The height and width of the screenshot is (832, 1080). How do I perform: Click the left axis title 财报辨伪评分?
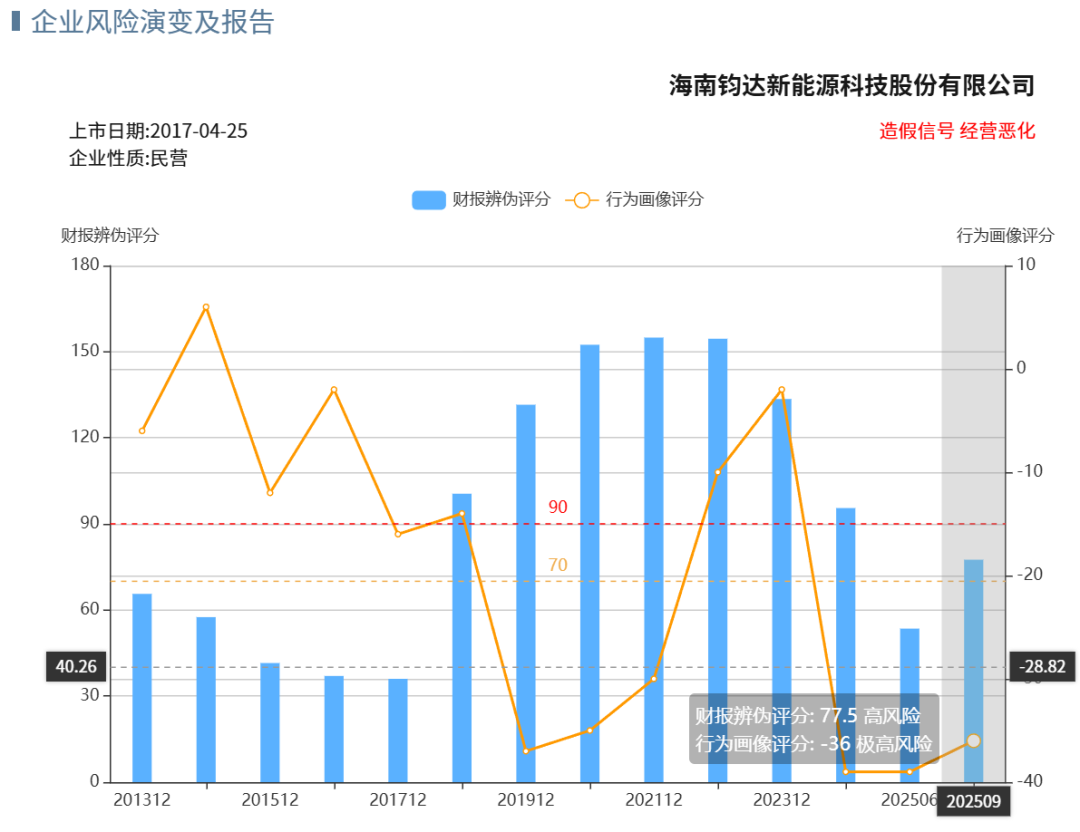[110, 236]
